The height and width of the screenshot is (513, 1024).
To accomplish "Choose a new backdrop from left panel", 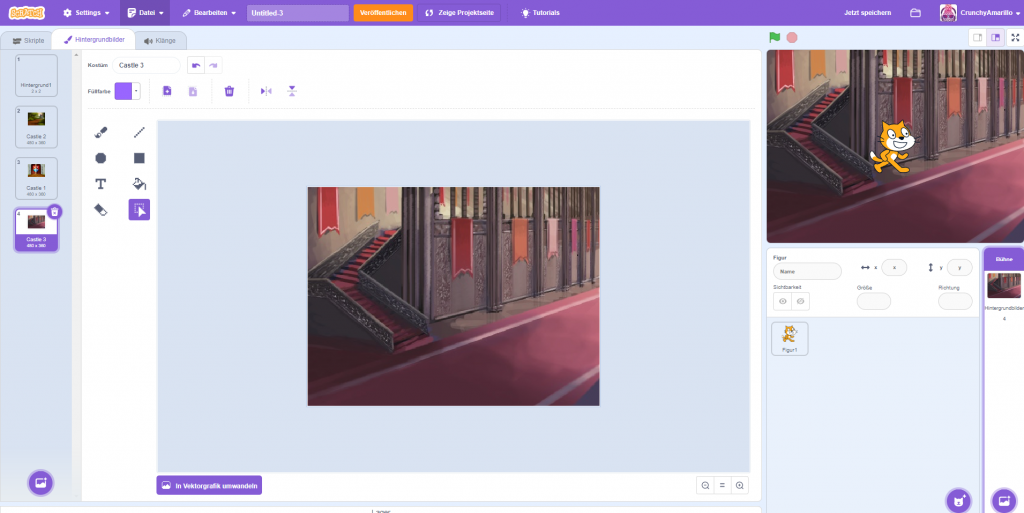I will (40, 484).
